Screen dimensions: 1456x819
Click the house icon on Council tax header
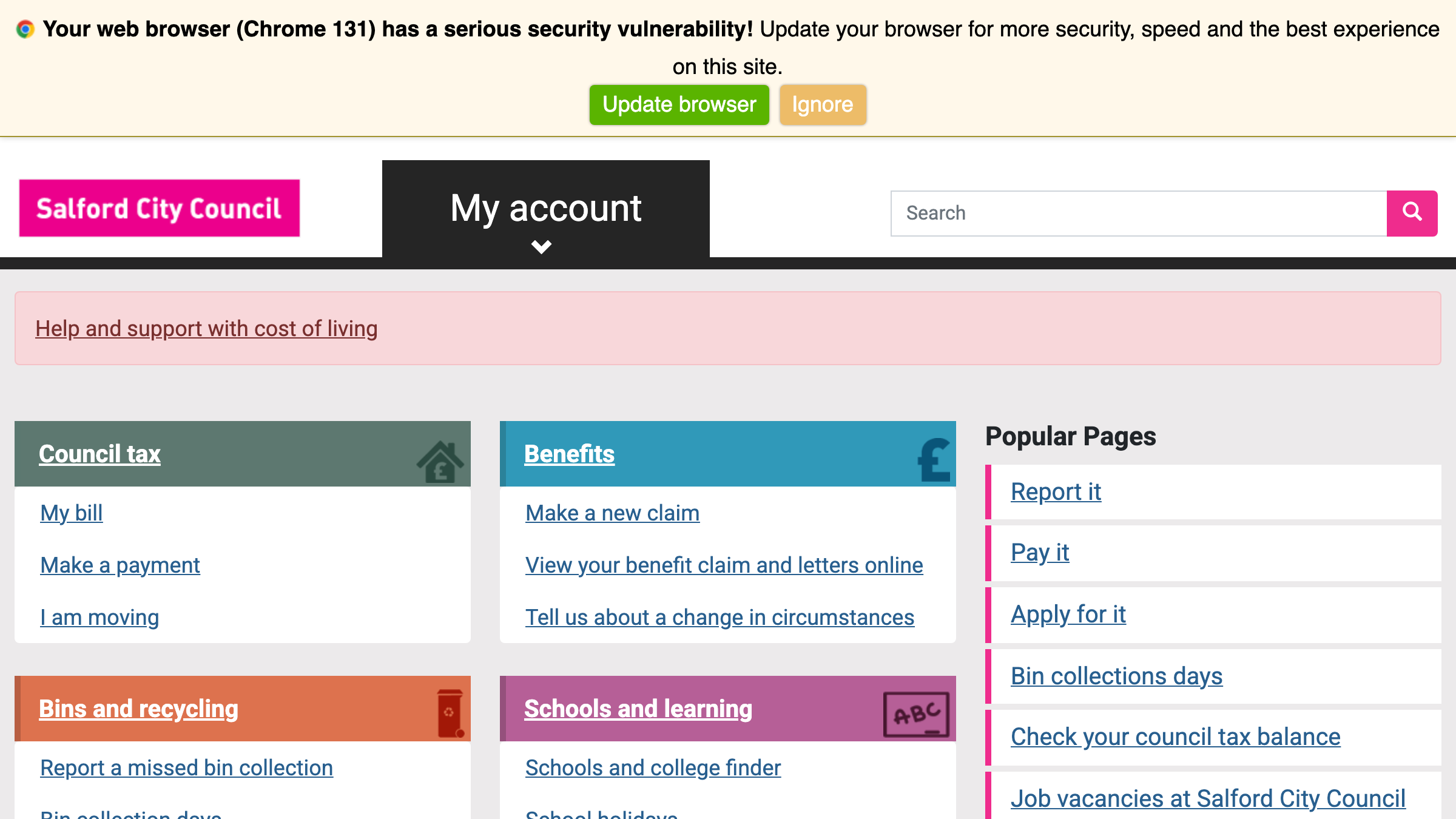tap(440, 462)
